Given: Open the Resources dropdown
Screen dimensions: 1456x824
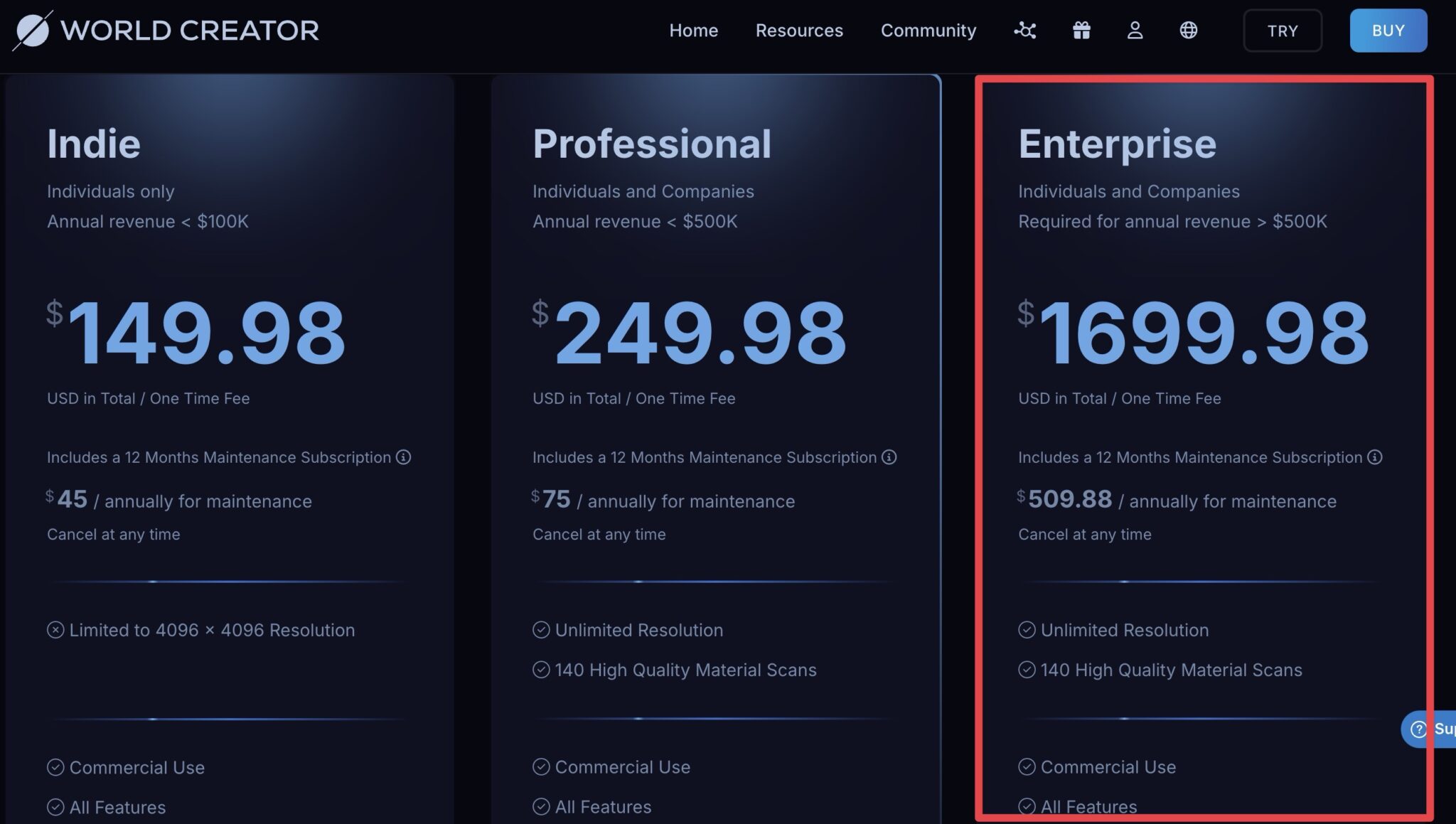Looking at the screenshot, I should tap(799, 30).
